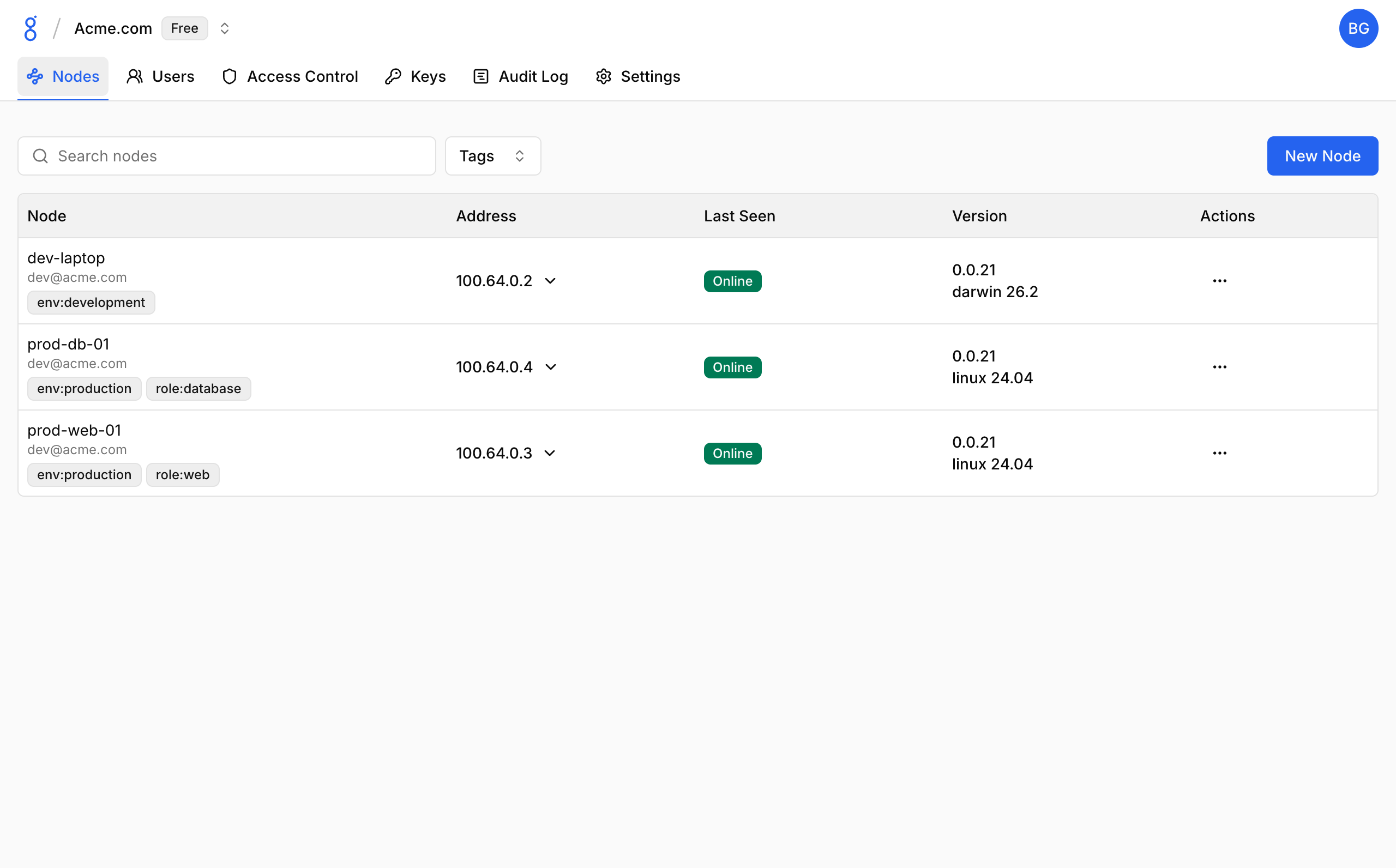Open the Acme.com organization switcher

(225, 28)
